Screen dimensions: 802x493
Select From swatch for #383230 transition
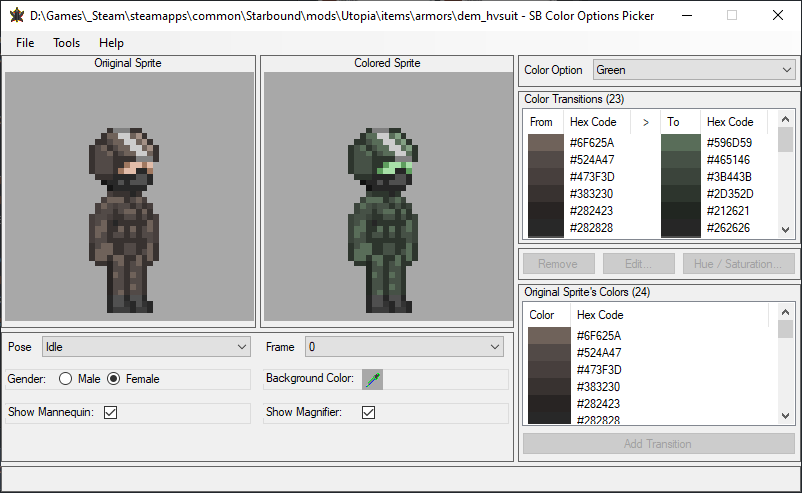(545, 194)
